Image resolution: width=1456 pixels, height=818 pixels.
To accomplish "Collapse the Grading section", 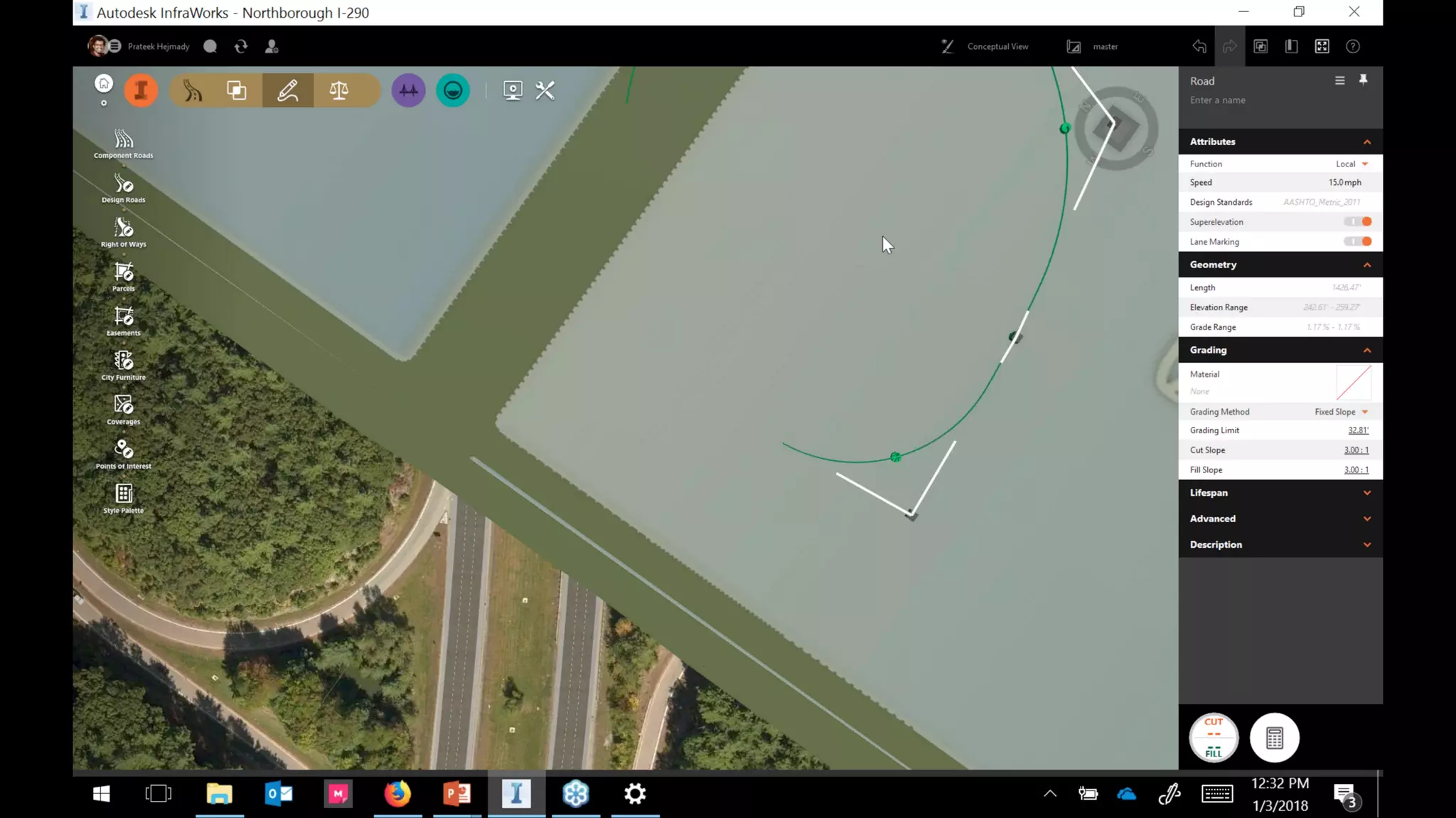I will (1367, 350).
